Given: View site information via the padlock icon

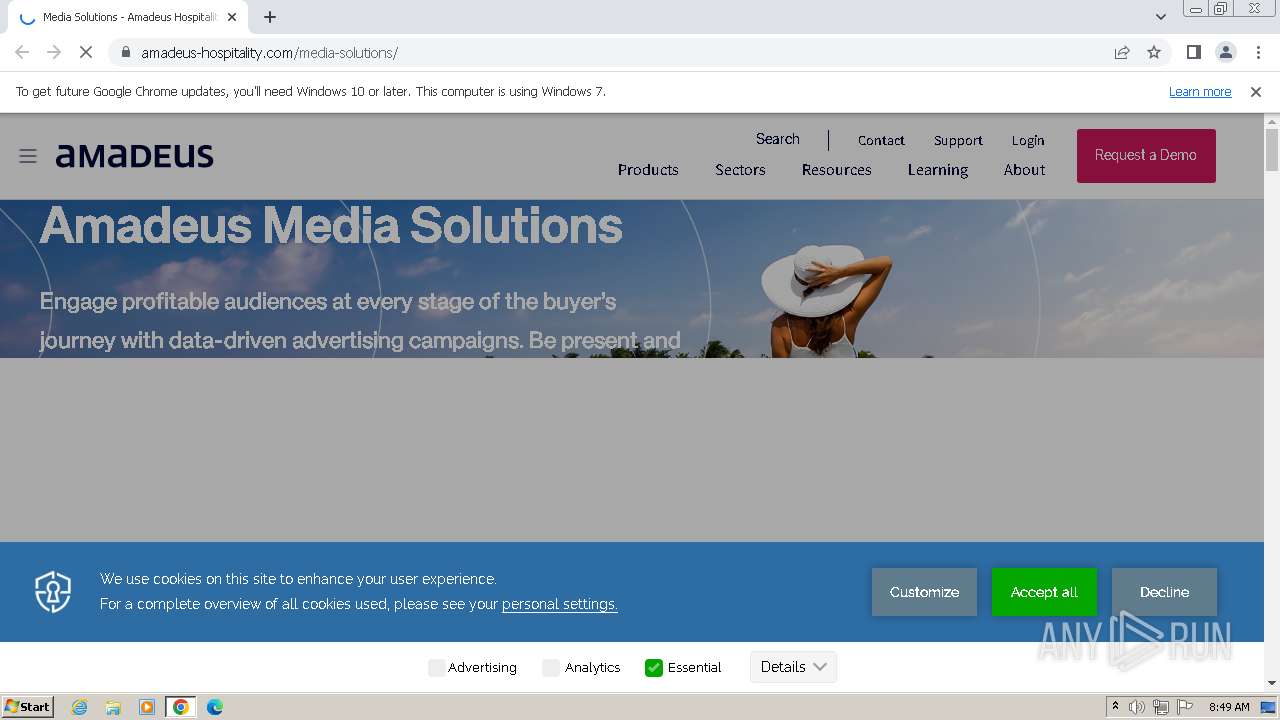Looking at the screenshot, I should coord(125,53).
